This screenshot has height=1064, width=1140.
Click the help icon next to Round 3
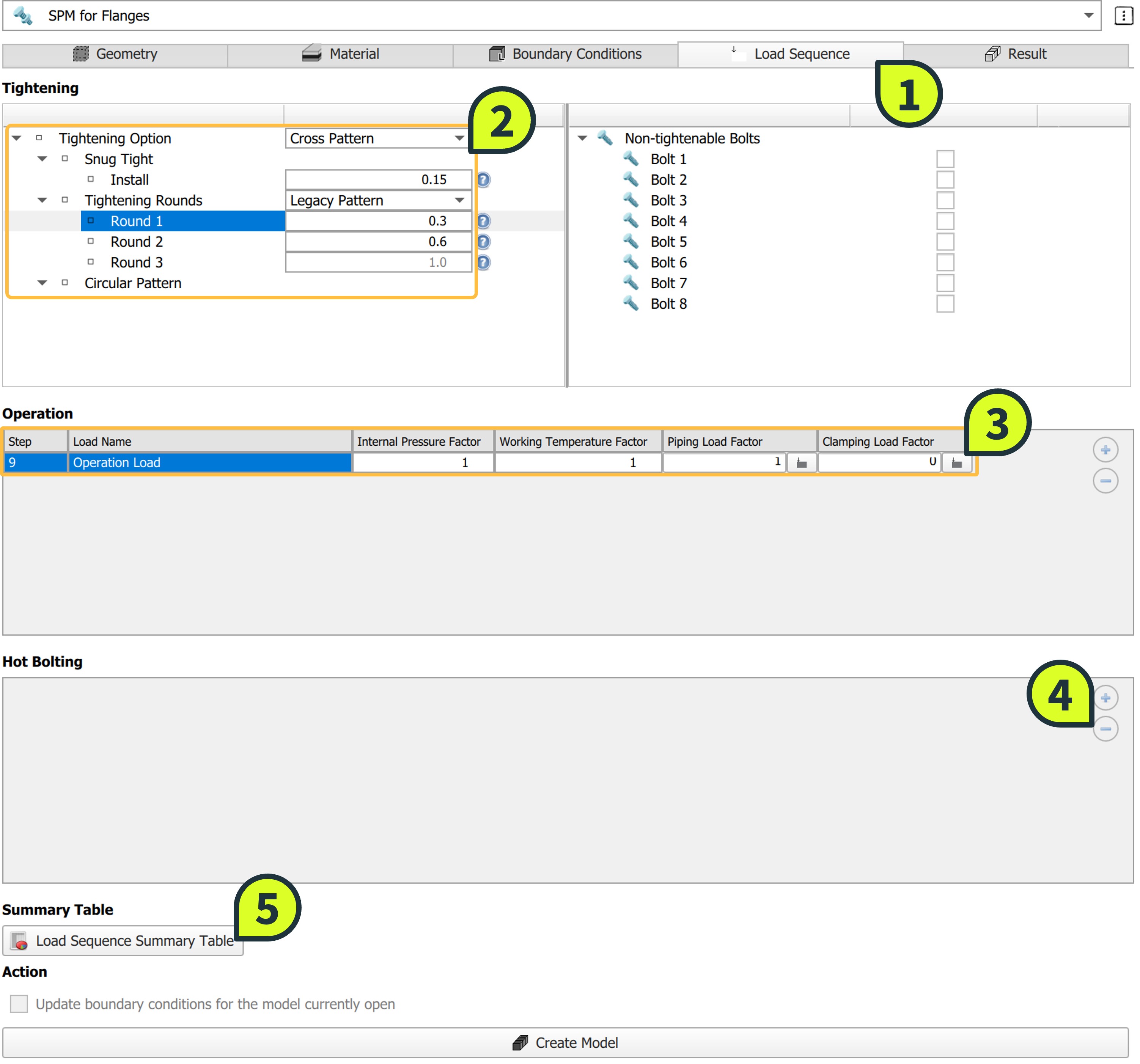483,262
